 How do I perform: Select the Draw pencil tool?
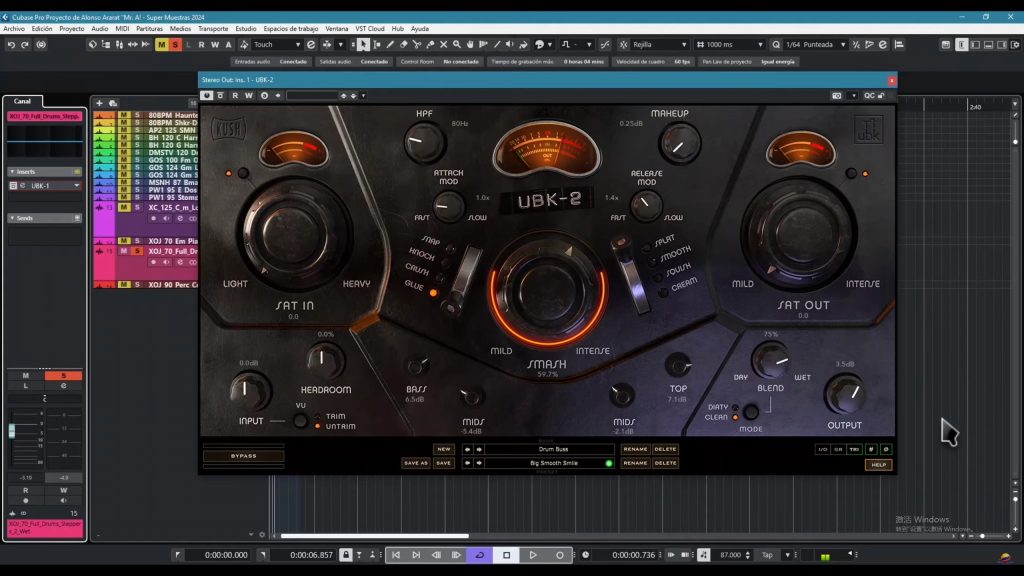(390, 44)
